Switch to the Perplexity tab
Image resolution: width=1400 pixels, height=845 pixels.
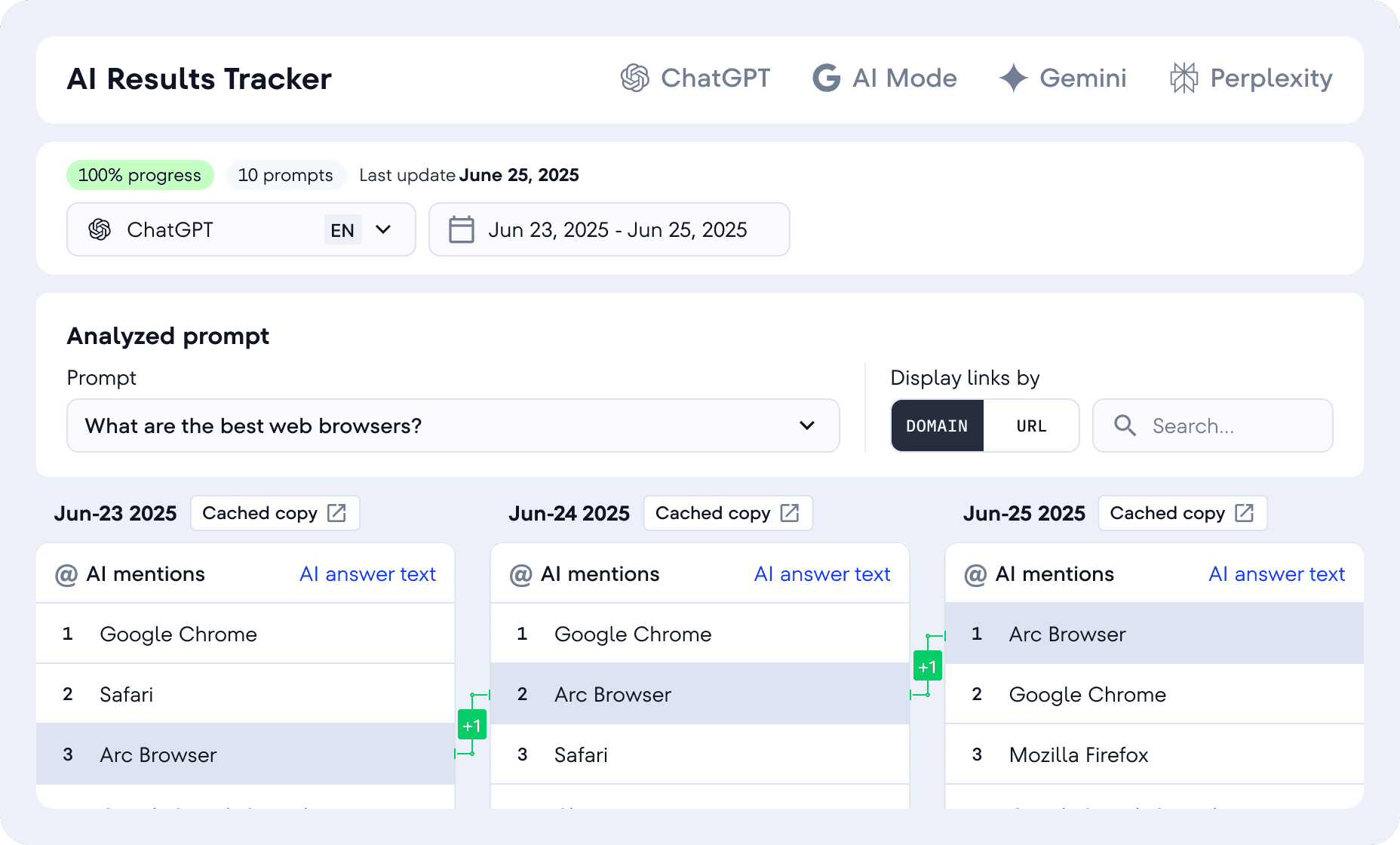[x=1251, y=78]
